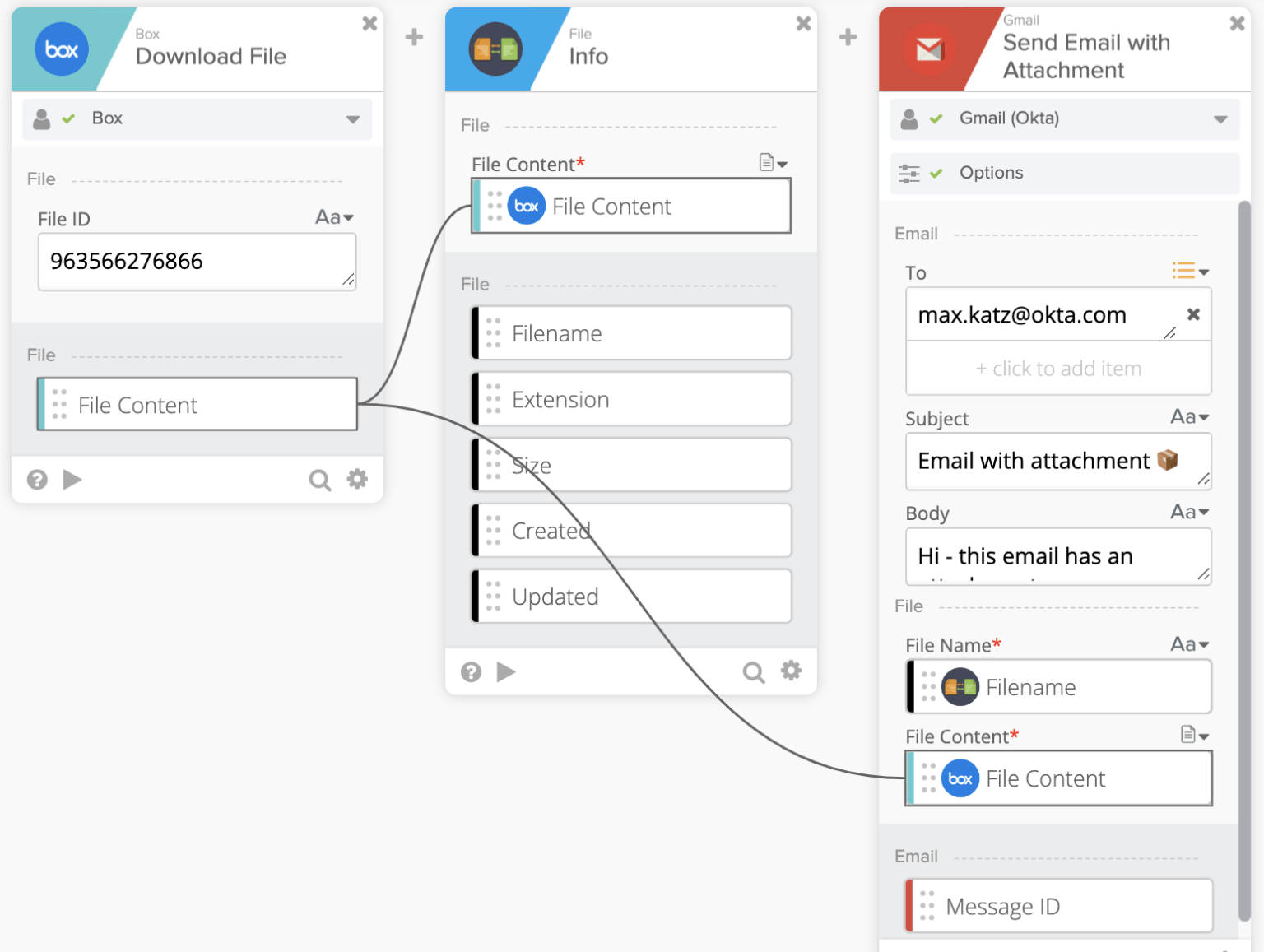Open search magnifier on File Info card
Viewport: 1264px width, 952px height.
753,672
